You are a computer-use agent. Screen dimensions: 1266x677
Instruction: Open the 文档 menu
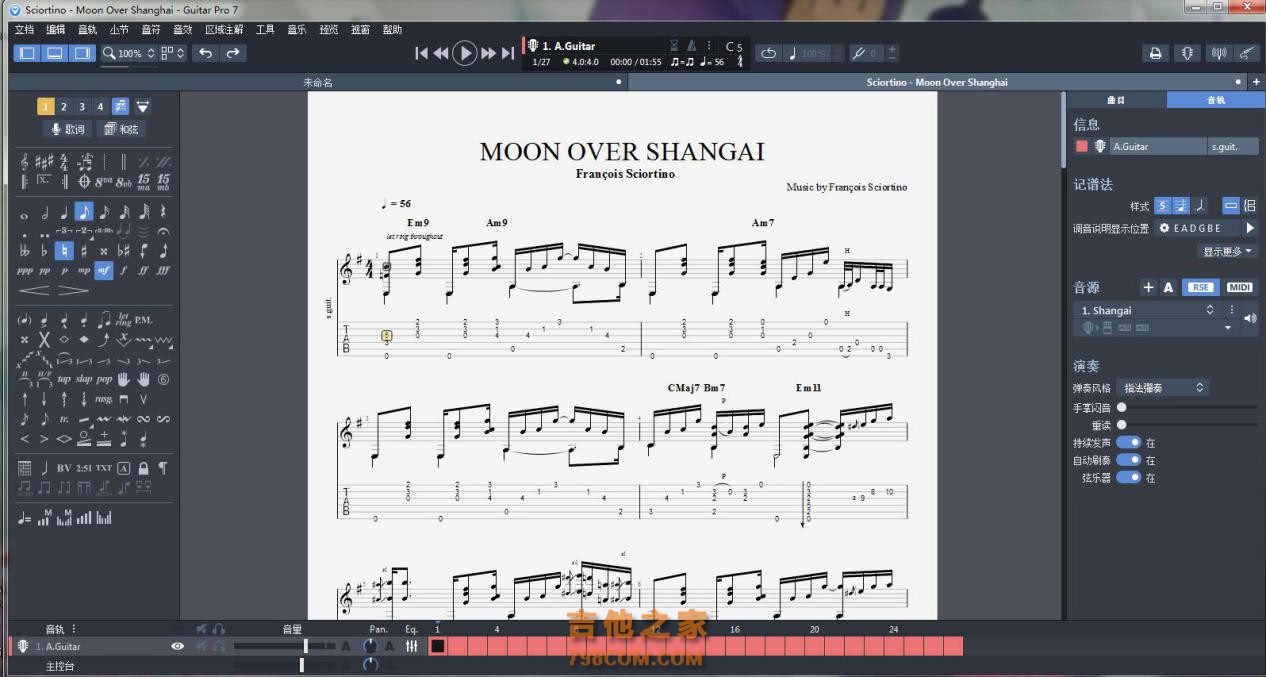(x=25, y=30)
